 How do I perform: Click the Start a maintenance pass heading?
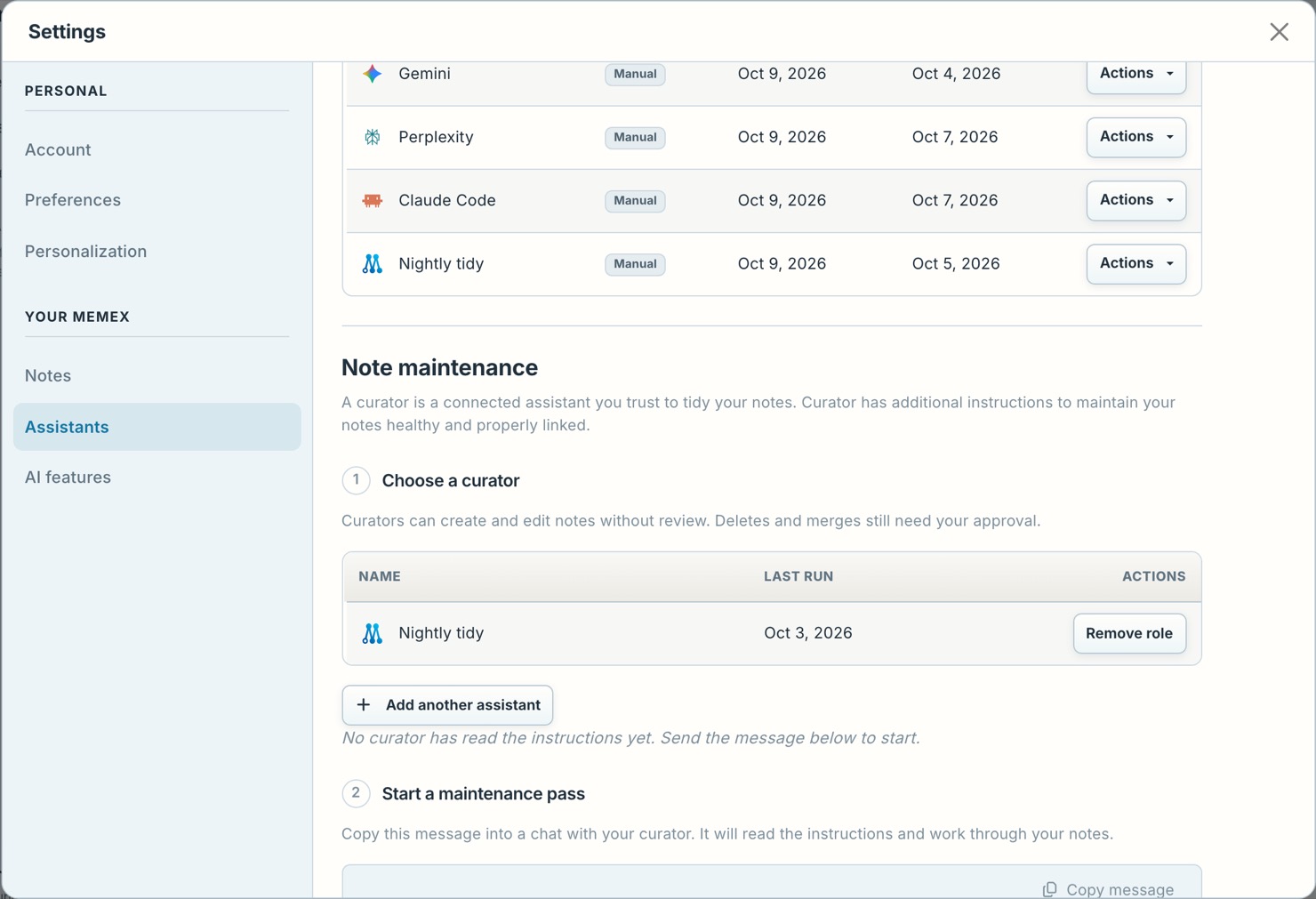point(484,794)
